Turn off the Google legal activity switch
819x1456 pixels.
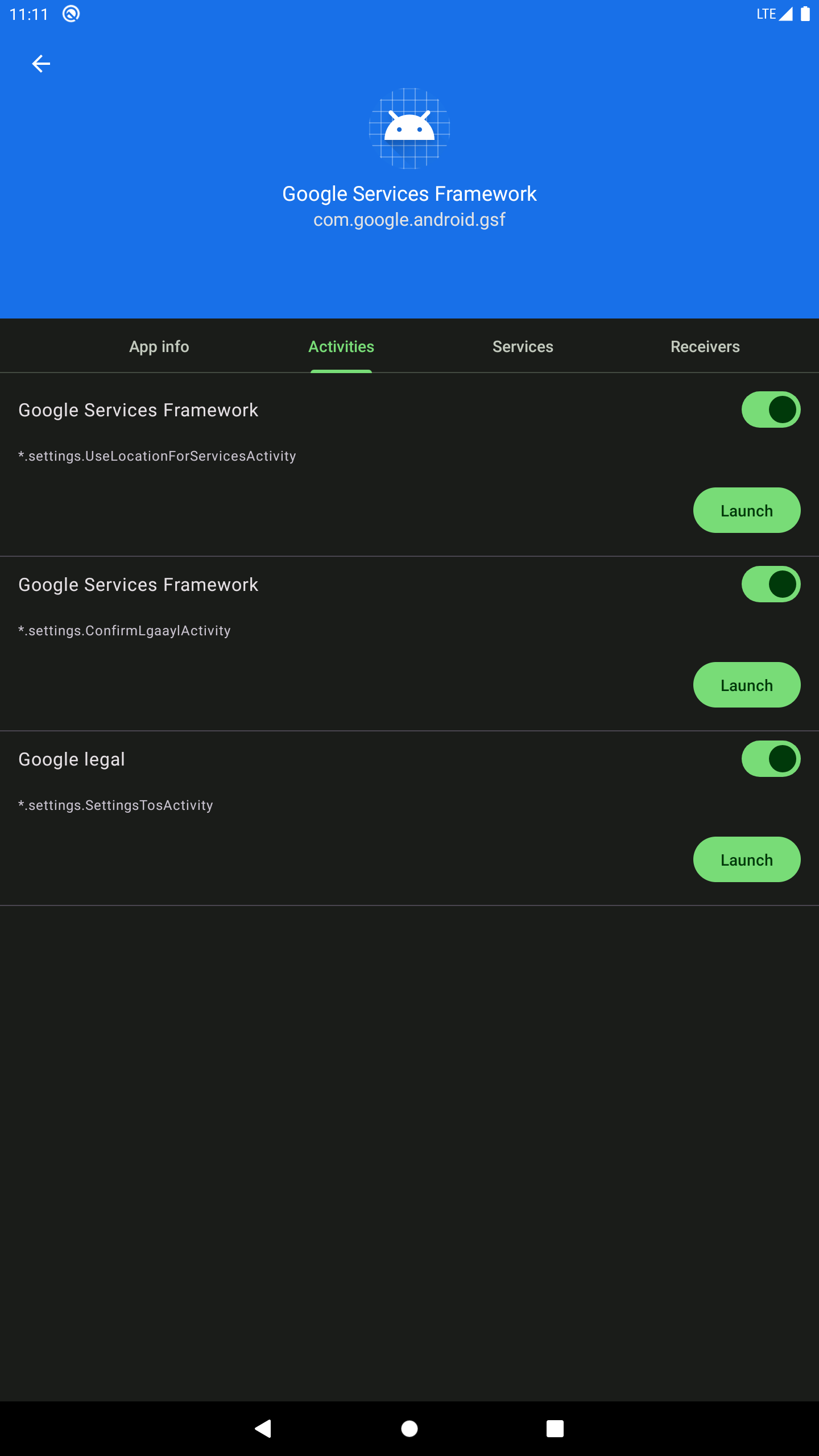click(x=771, y=759)
